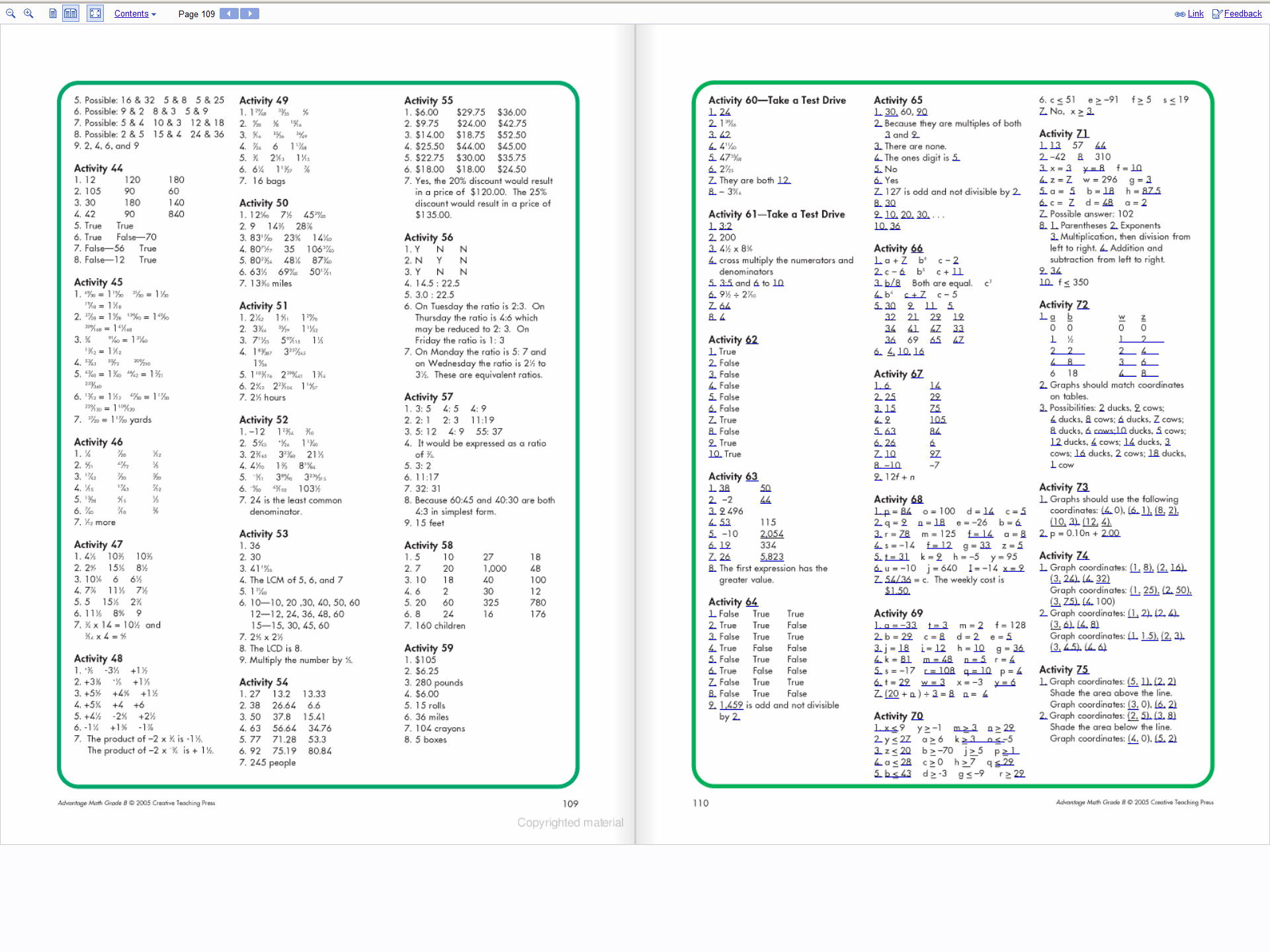This screenshot has width=1270, height=952.
Task: Click the chain link icon
Action: point(1179,14)
